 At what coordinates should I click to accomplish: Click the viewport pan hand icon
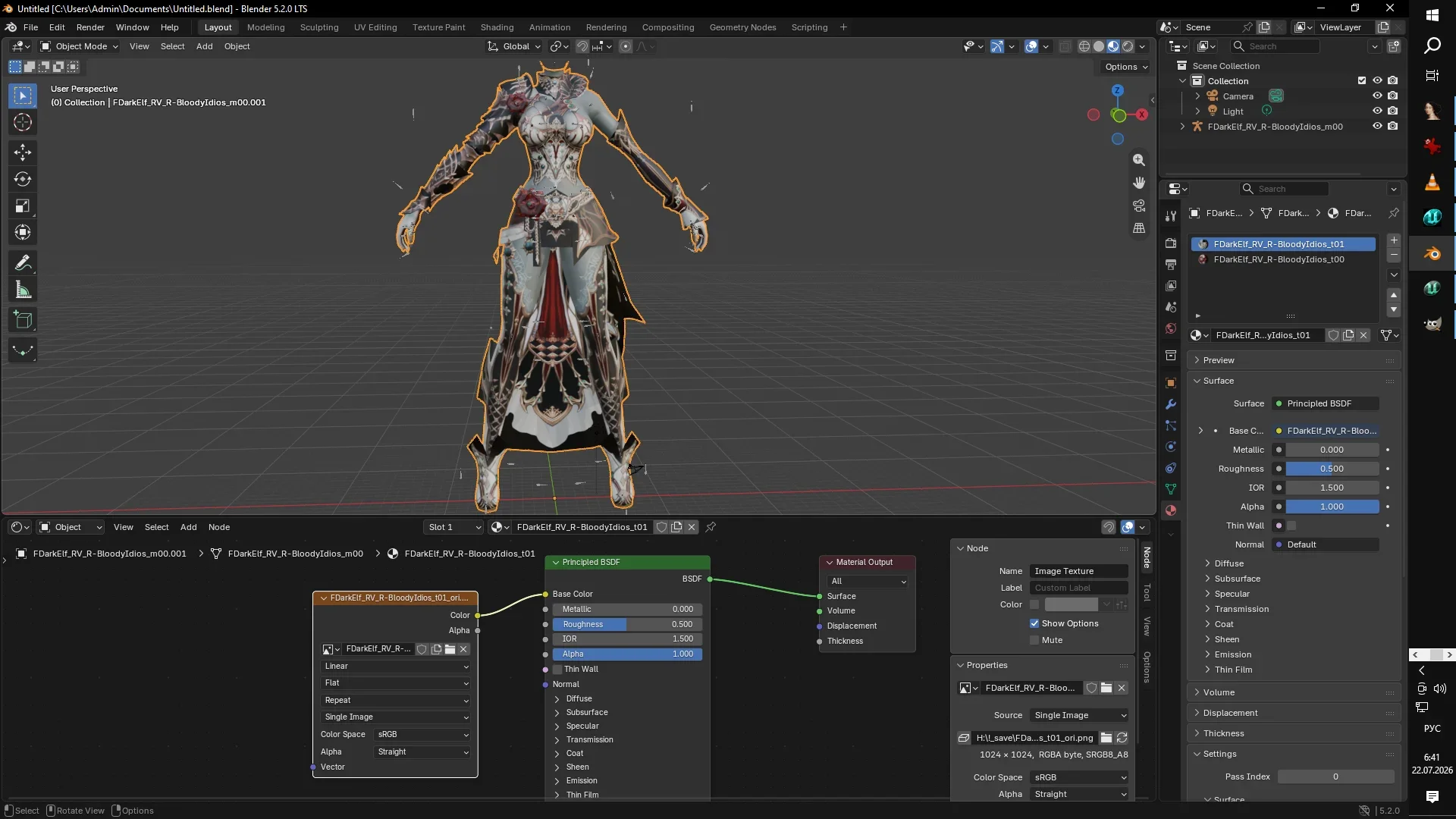tap(1139, 183)
